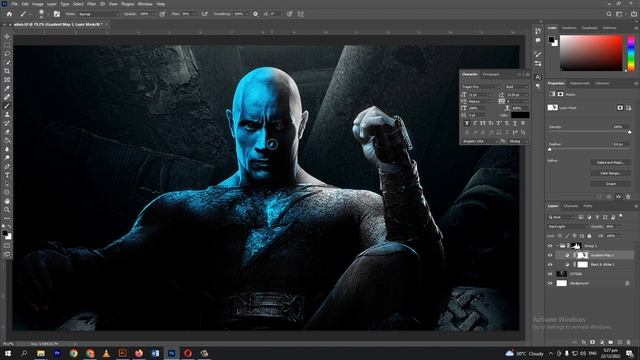Image resolution: width=640 pixels, height=360 pixels.
Task: Open the Kind layer filter dropdown
Action: [561, 218]
